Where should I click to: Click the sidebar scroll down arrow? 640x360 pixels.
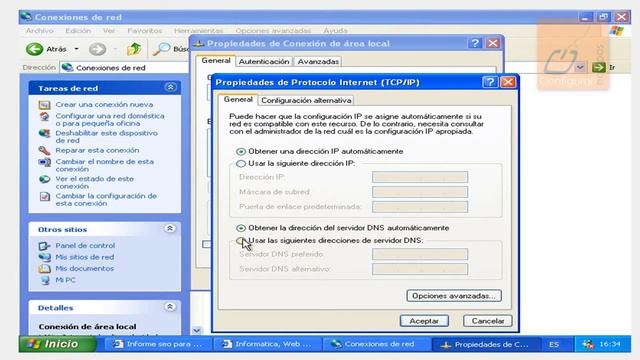pos(197,330)
